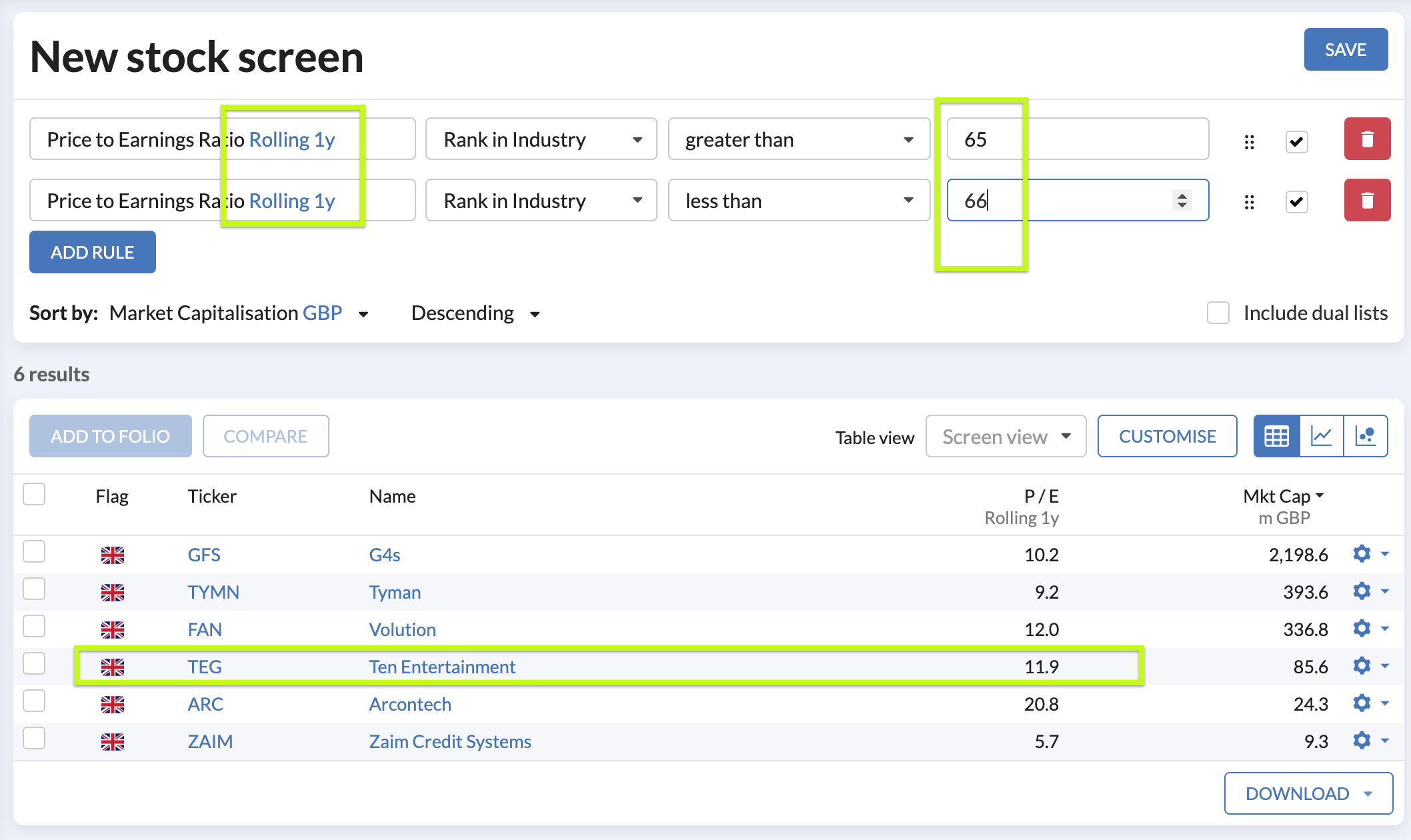Open the ARC ticker link
Viewport: 1411px width, 840px height.
[x=205, y=704]
